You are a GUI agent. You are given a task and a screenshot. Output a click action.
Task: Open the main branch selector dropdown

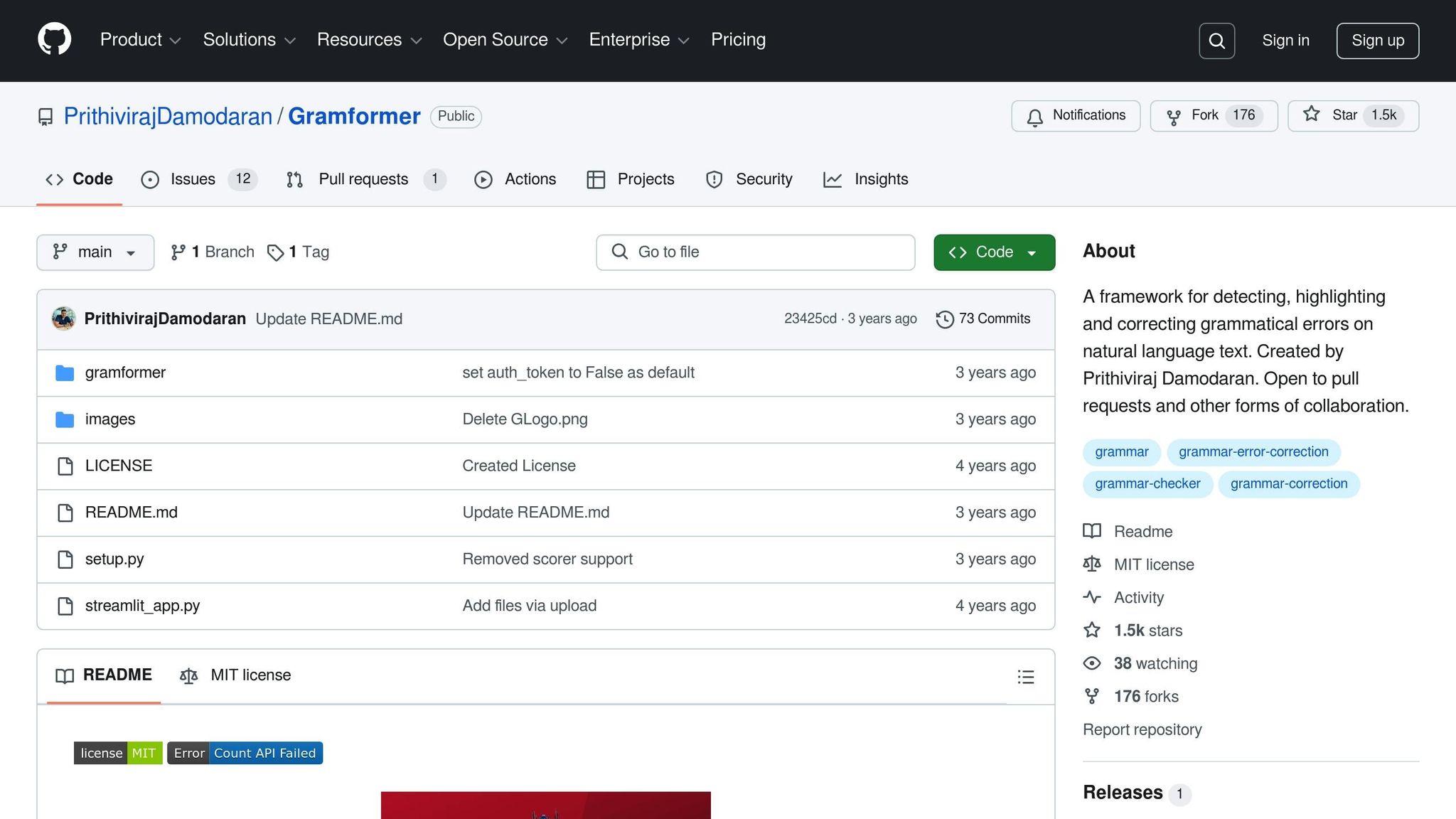click(95, 252)
